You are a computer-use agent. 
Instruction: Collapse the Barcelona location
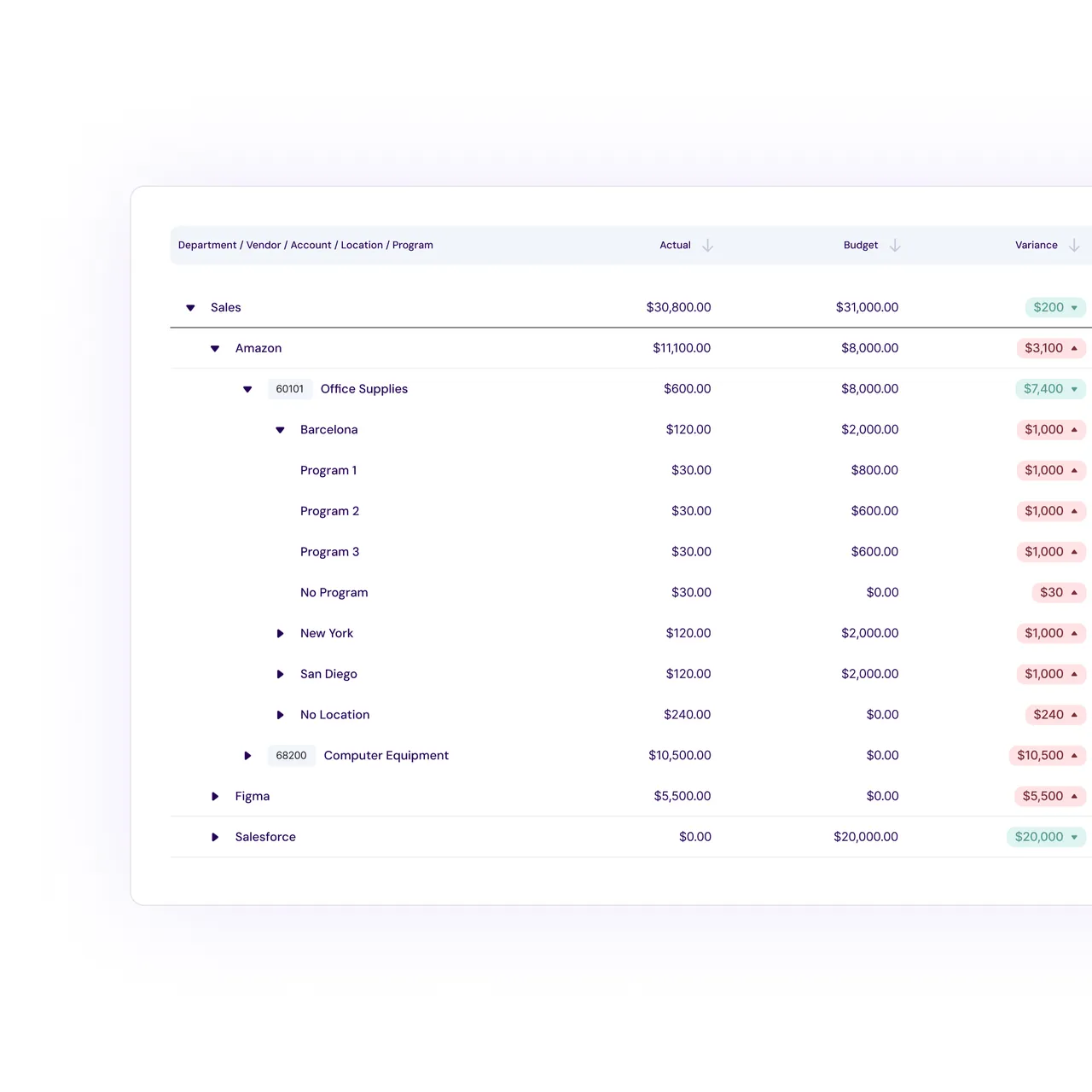280,430
